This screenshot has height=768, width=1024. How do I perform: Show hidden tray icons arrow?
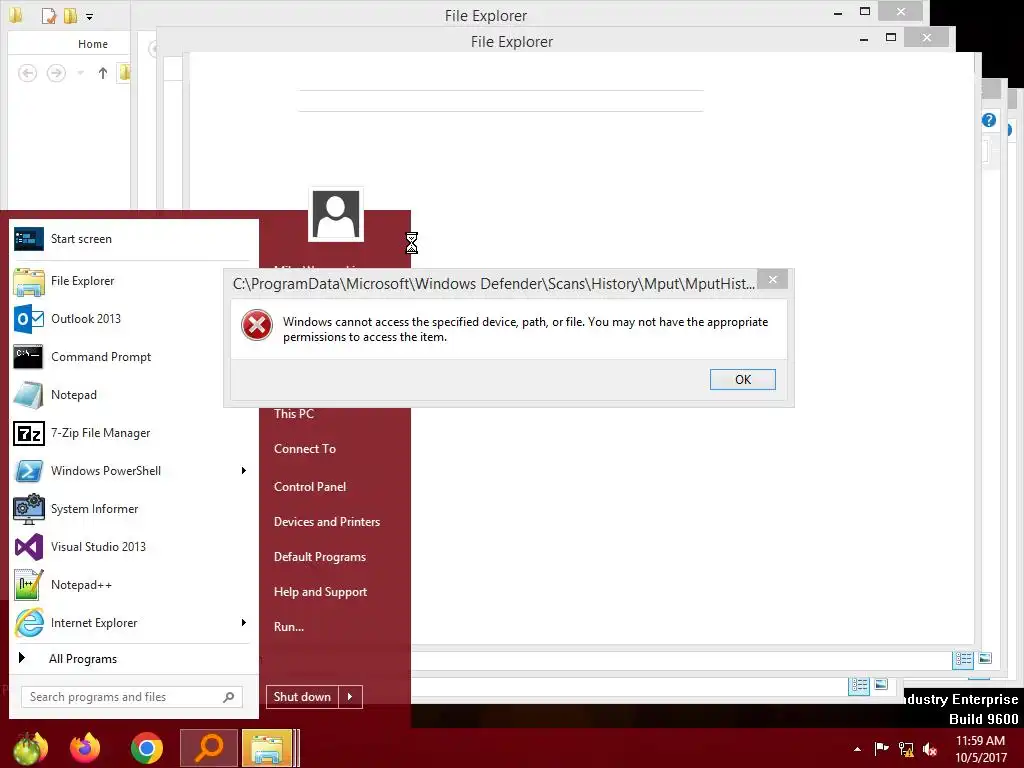tap(857, 749)
